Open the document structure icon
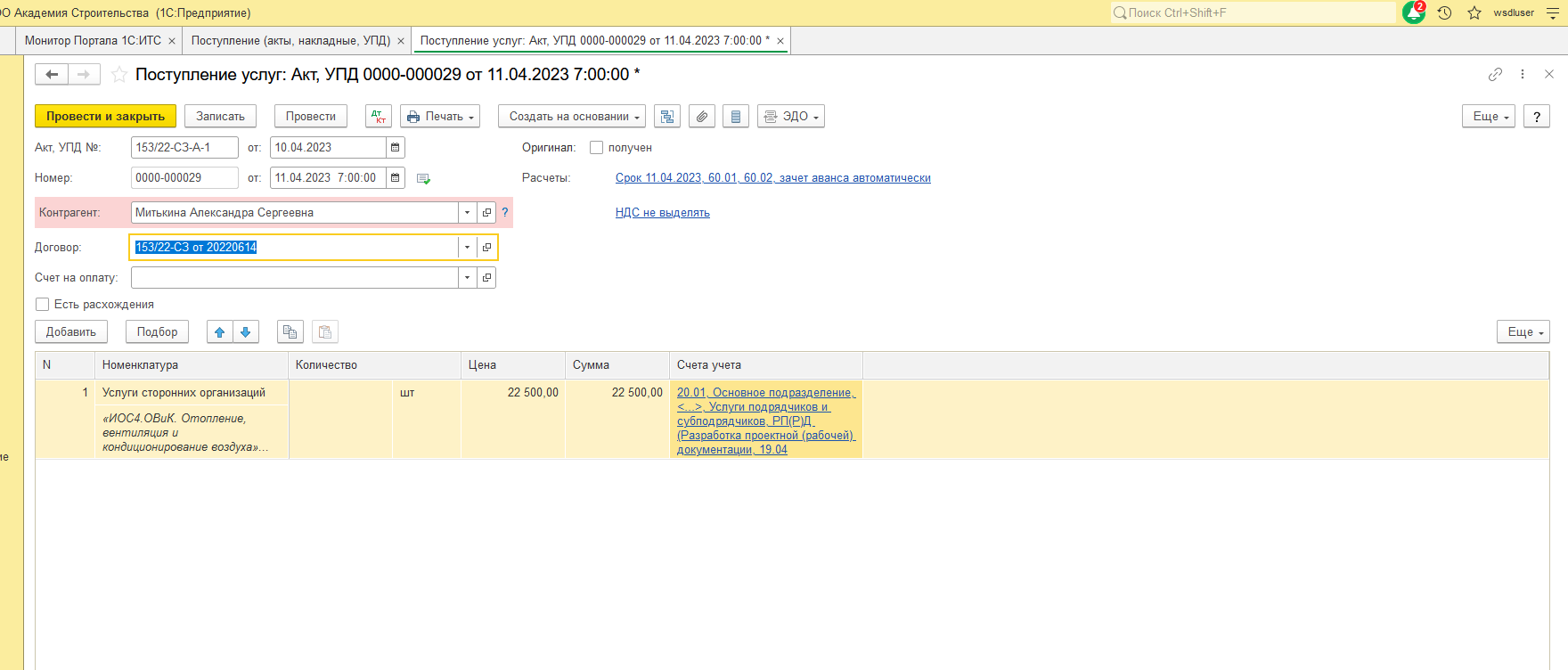Image resolution: width=1568 pixels, height=670 pixels. tap(667, 117)
